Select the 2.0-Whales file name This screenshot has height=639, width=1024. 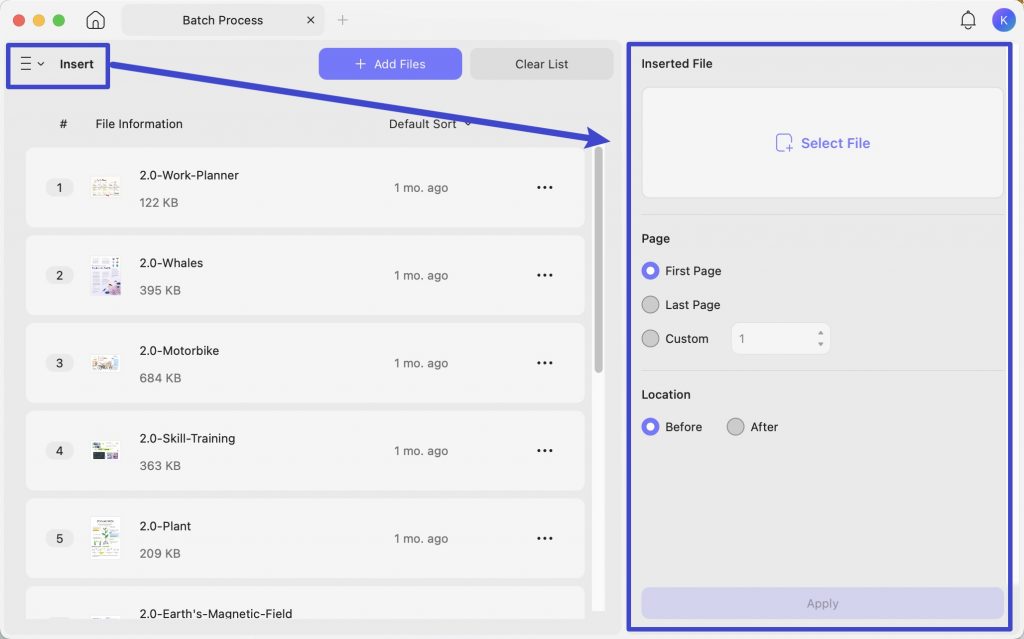coord(171,263)
